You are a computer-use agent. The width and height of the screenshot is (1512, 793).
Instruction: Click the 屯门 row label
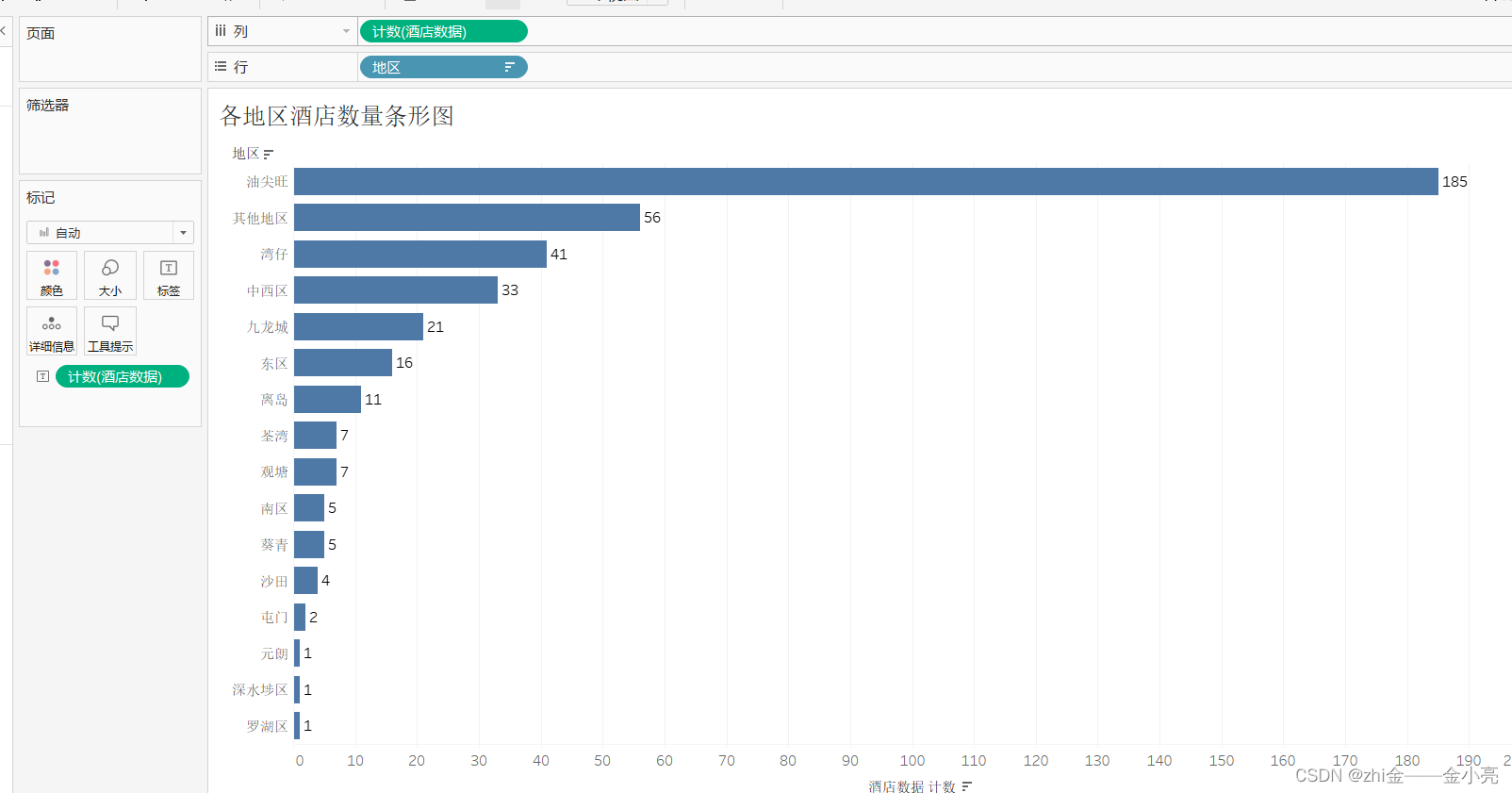tap(274, 617)
